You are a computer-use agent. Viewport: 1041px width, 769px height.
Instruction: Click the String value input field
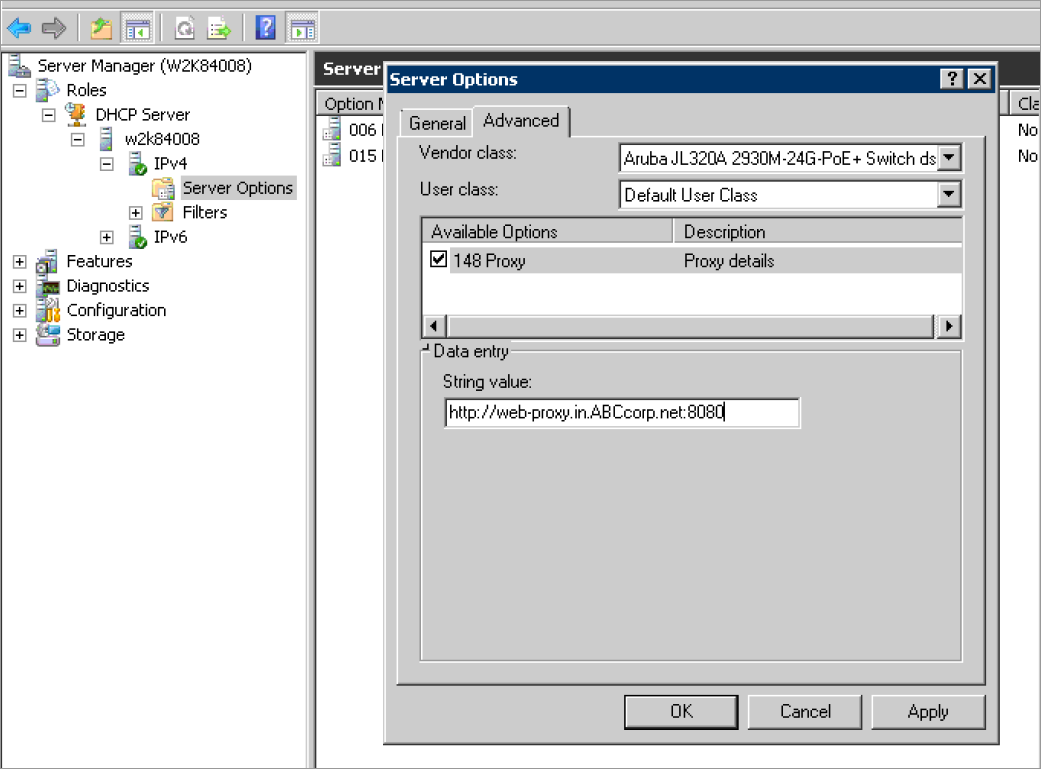click(x=622, y=412)
